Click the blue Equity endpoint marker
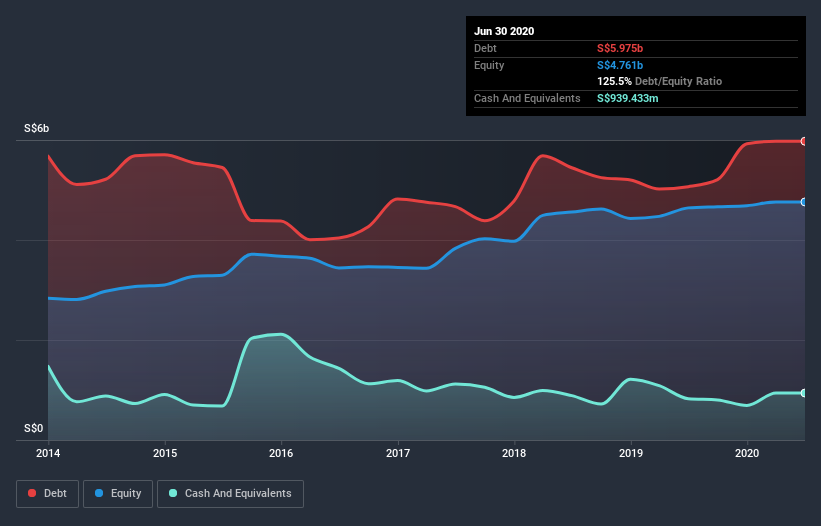Image resolution: width=821 pixels, height=526 pixels. pos(804,202)
